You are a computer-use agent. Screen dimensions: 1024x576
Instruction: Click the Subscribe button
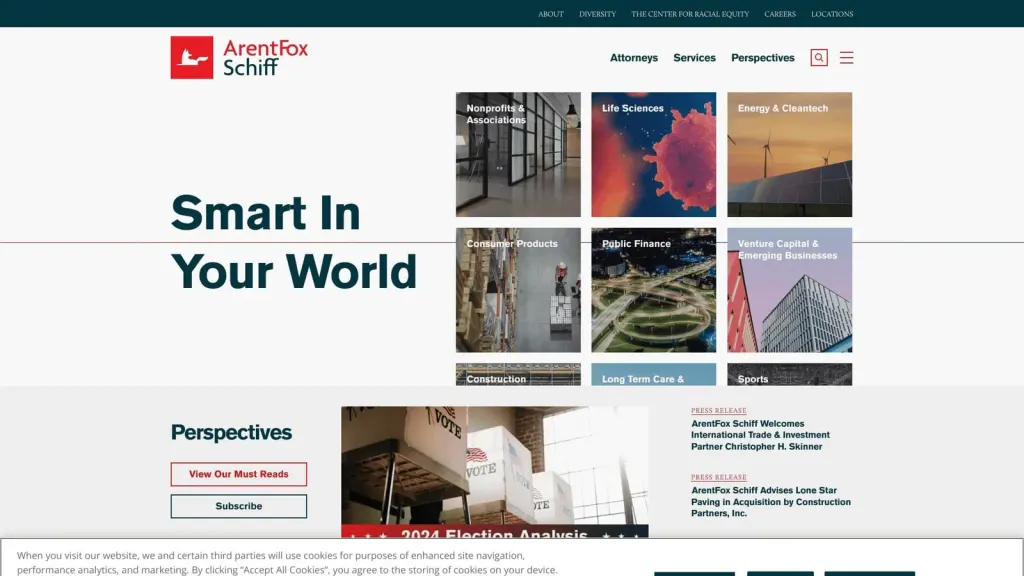(238, 506)
